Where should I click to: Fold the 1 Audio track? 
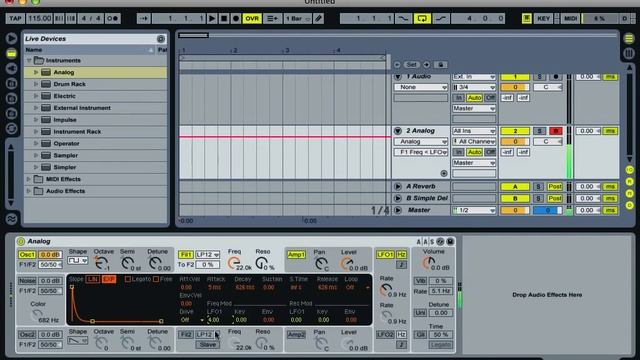[398, 77]
